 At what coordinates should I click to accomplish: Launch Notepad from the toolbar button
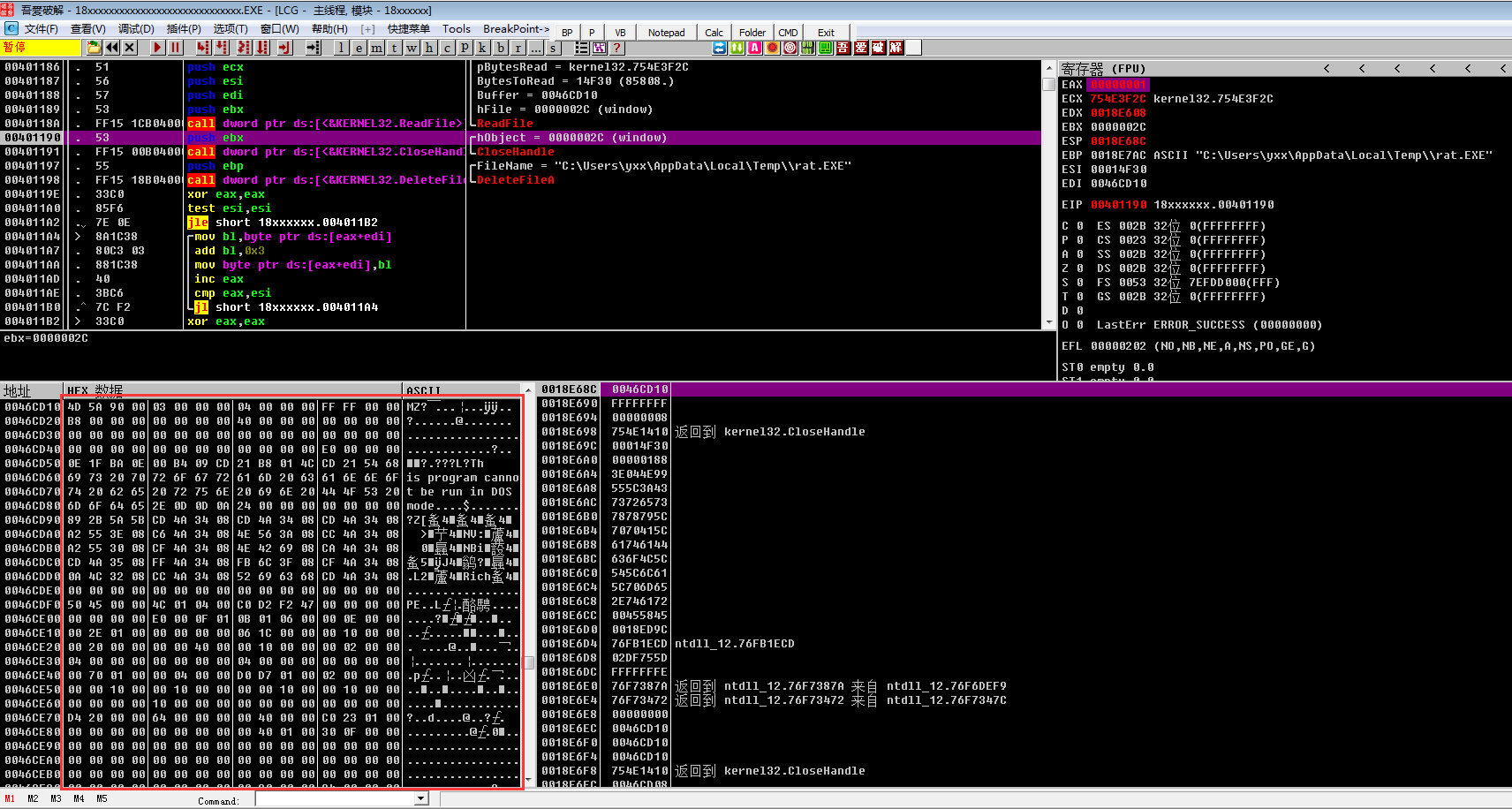point(666,33)
